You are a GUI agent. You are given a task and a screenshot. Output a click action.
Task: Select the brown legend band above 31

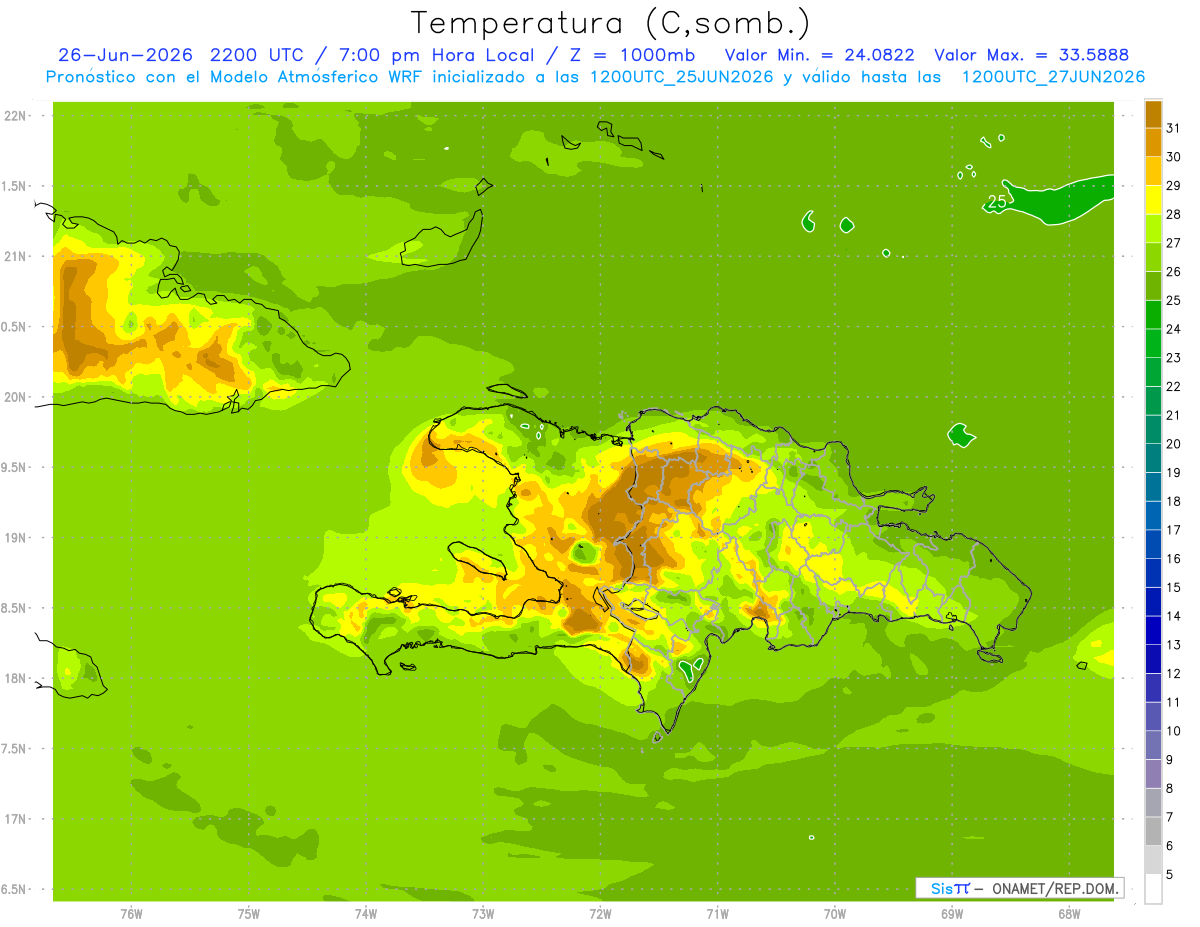click(1153, 114)
